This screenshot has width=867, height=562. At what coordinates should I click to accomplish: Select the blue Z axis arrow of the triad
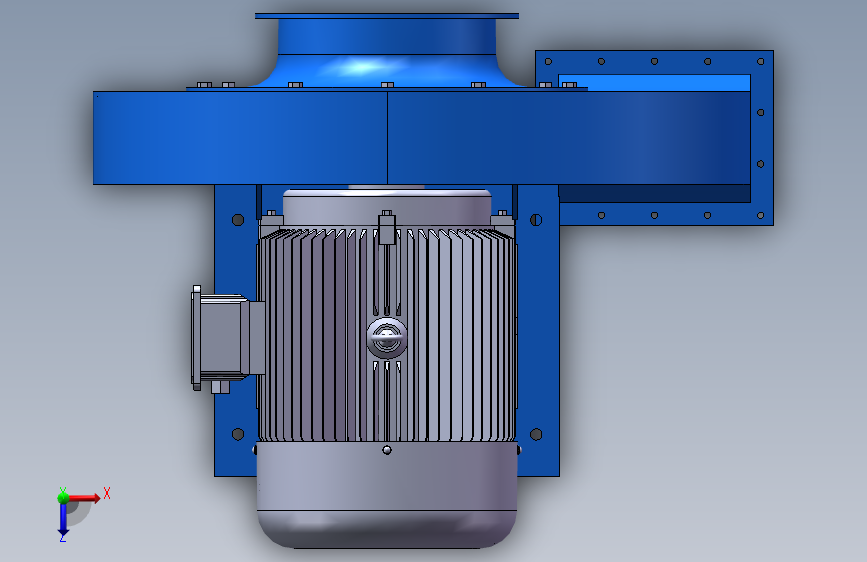click(x=63, y=519)
